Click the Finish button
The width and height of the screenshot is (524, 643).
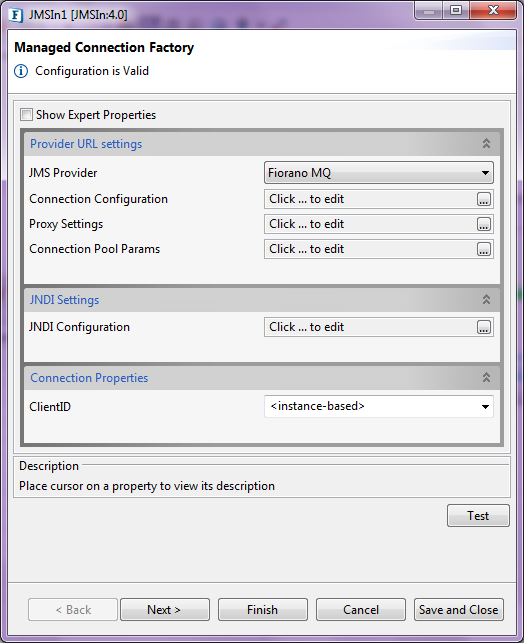tap(262, 610)
